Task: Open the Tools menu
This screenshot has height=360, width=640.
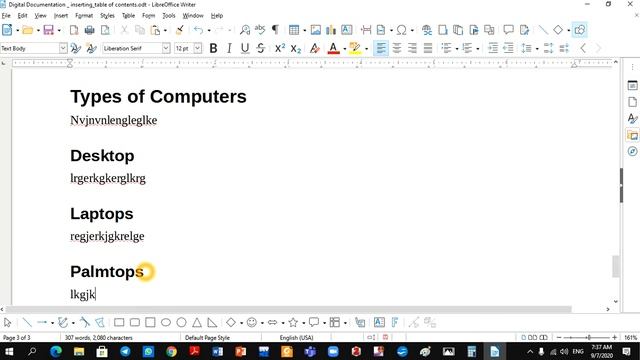Action: 169,16
